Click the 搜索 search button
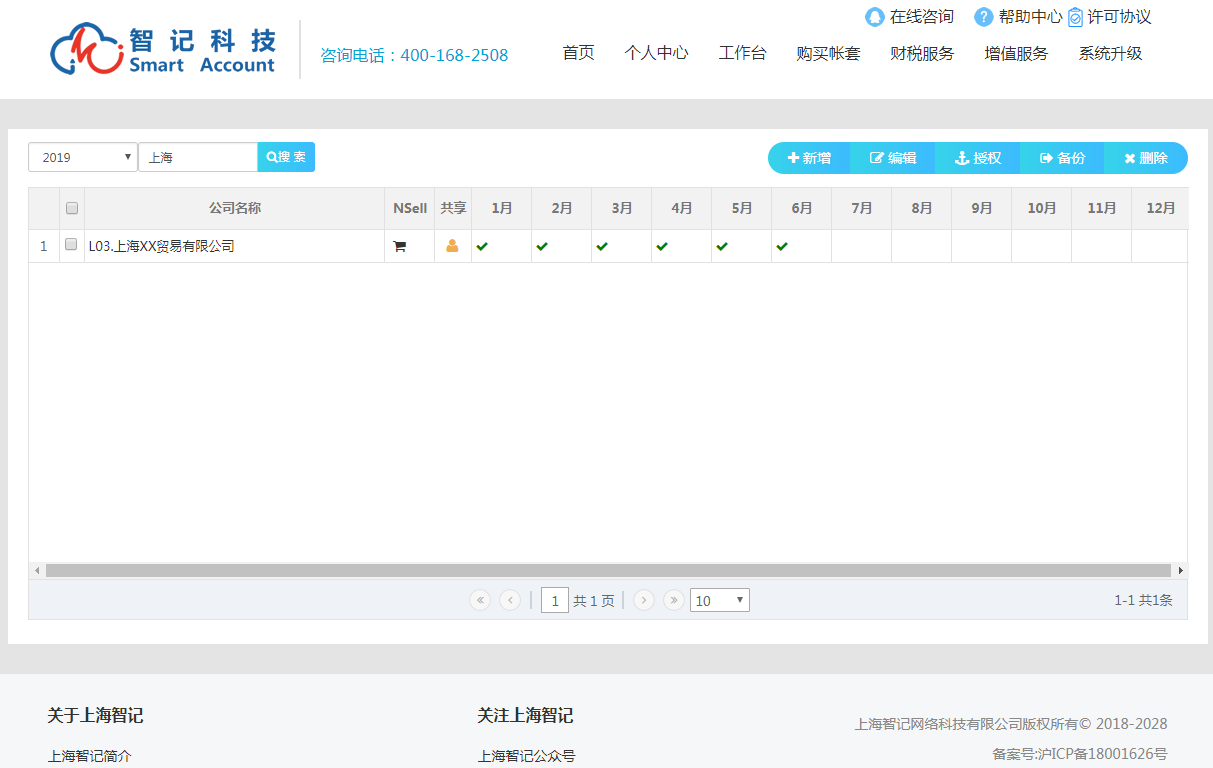1213x768 pixels. point(286,157)
